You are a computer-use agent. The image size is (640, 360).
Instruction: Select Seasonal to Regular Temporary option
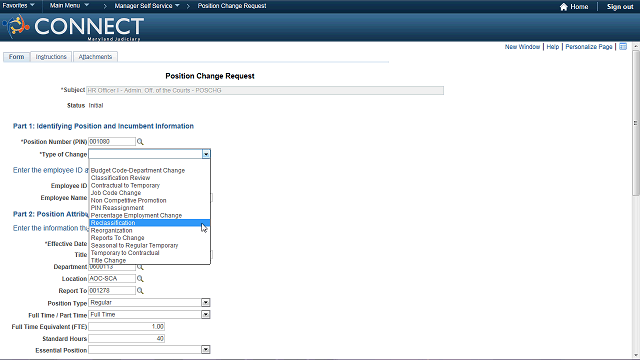149,245
